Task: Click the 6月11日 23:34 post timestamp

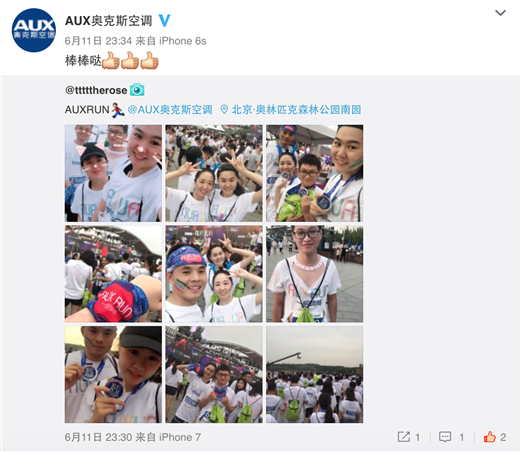Action: pyautogui.click(x=98, y=41)
